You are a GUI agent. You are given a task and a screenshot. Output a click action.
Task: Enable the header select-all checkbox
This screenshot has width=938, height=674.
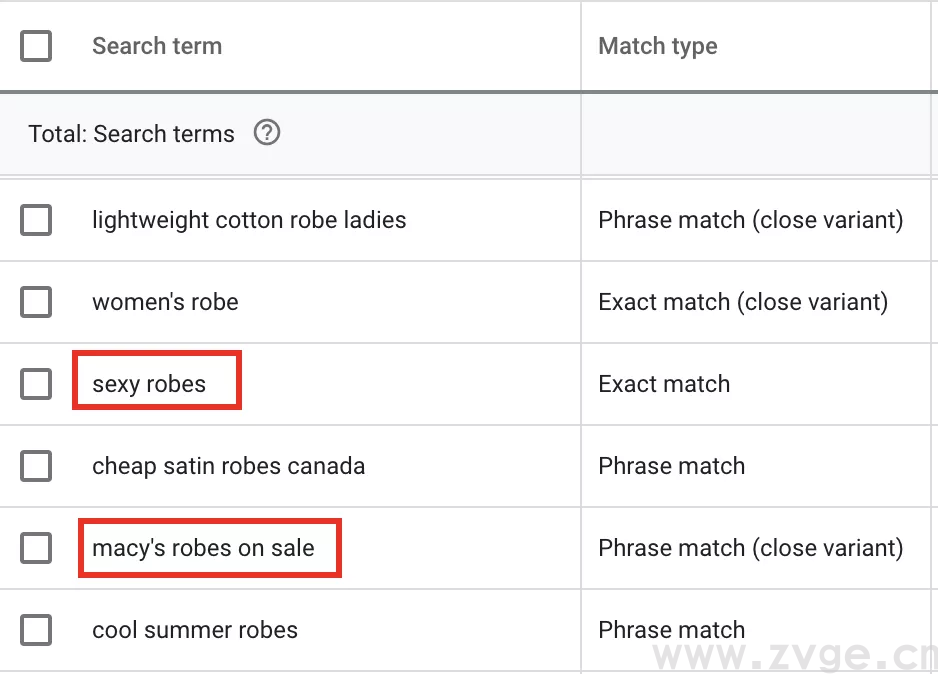(36, 45)
